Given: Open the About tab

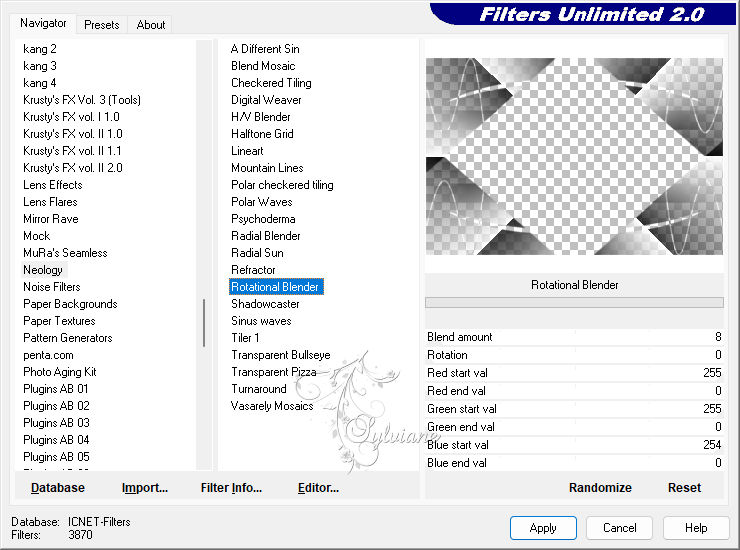Looking at the screenshot, I should click(151, 25).
